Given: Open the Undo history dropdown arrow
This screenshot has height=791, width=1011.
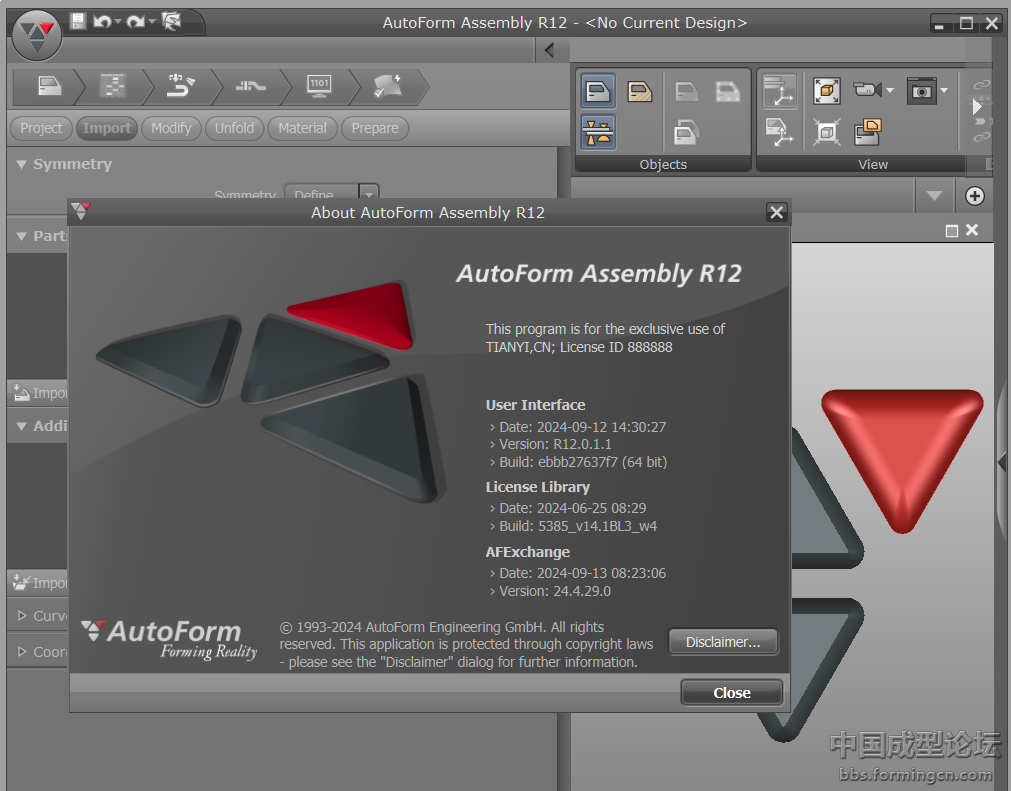Looking at the screenshot, I should point(118,22).
